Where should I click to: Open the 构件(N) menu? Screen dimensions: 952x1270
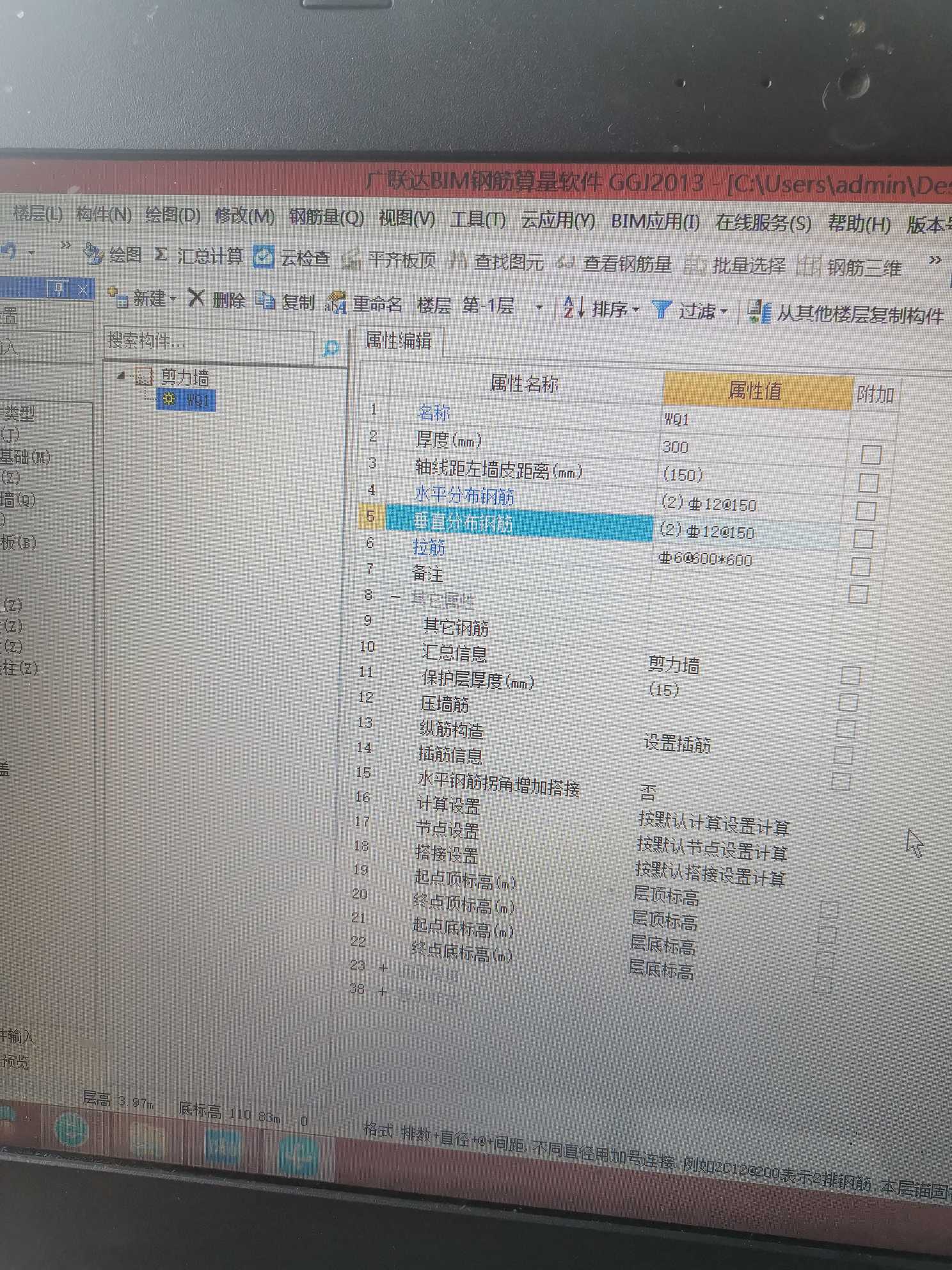pyautogui.click(x=104, y=214)
